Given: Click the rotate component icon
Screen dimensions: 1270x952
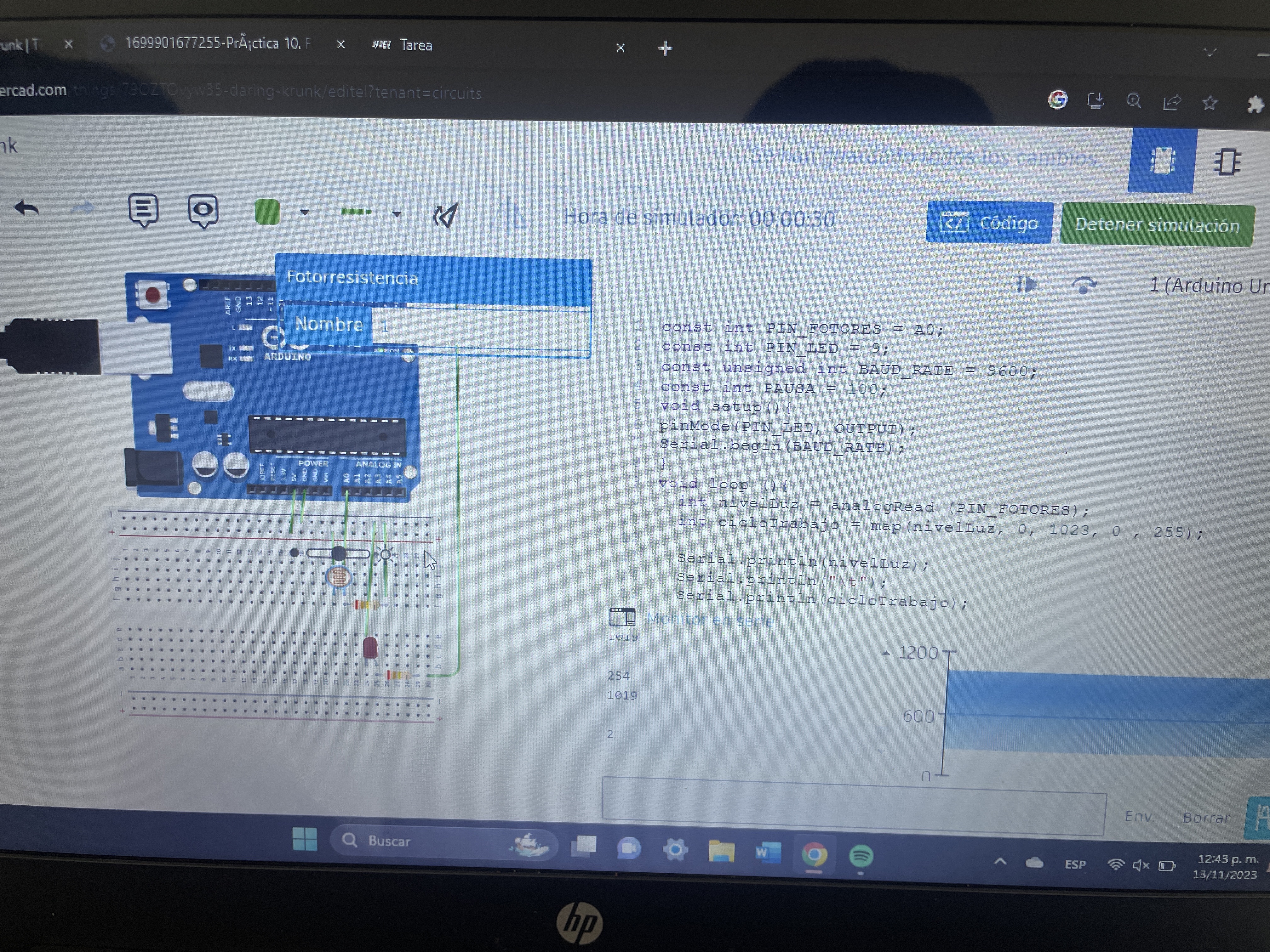Looking at the screenshot, I should point(445,216).
